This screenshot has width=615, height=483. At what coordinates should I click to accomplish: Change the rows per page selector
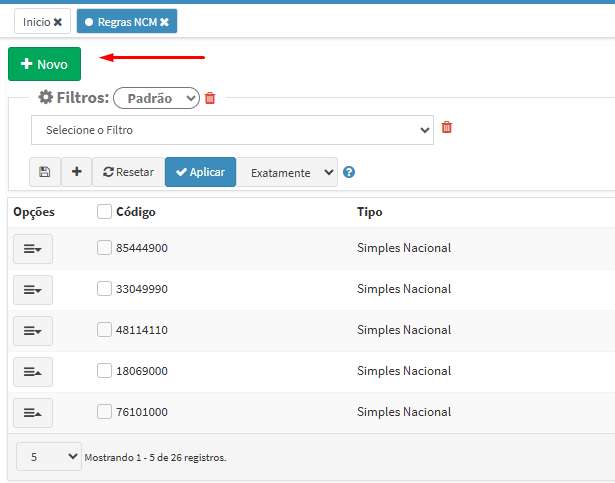tap(48, 457)
